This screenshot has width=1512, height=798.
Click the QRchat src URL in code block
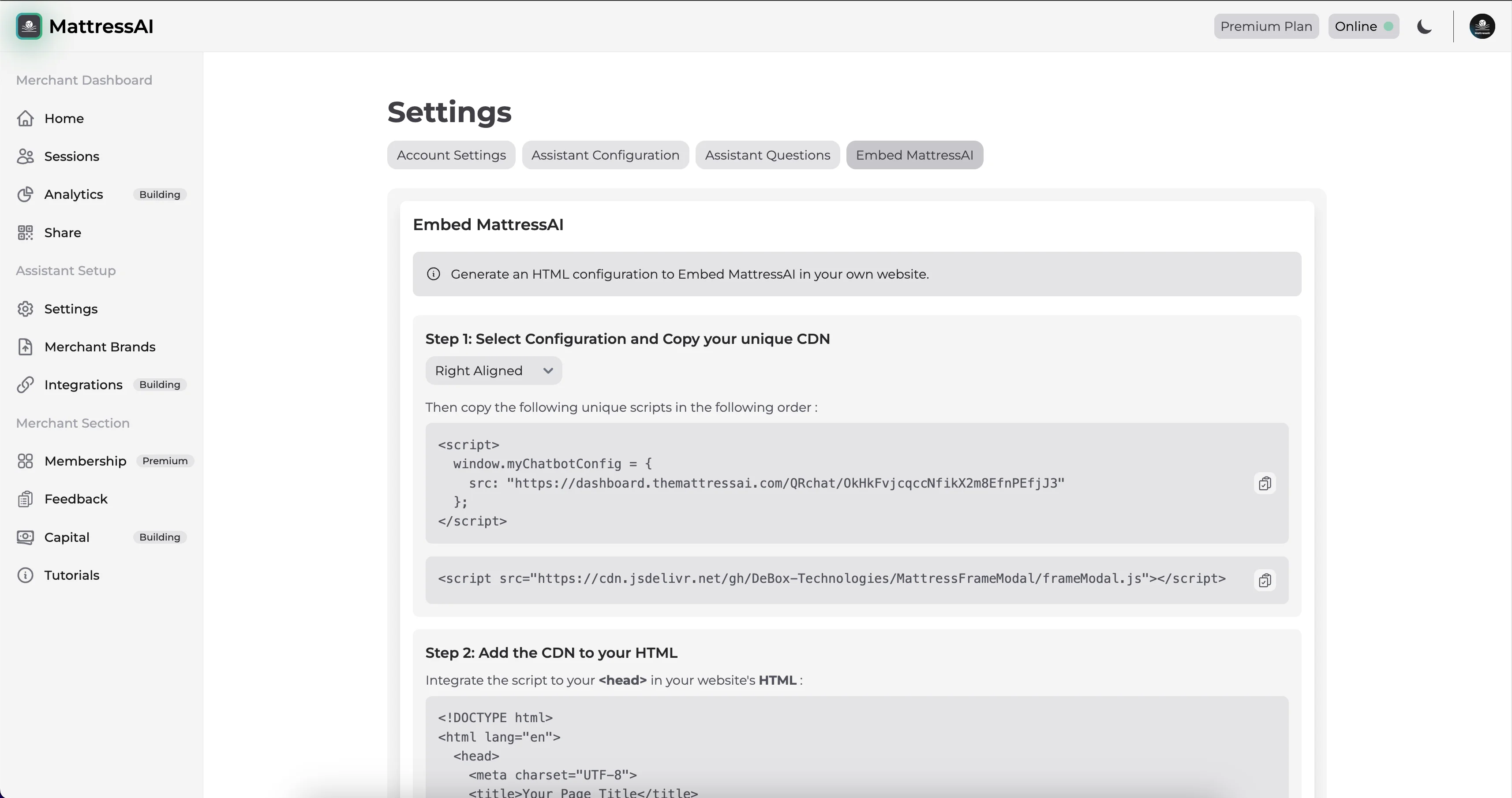coord(786,484)
